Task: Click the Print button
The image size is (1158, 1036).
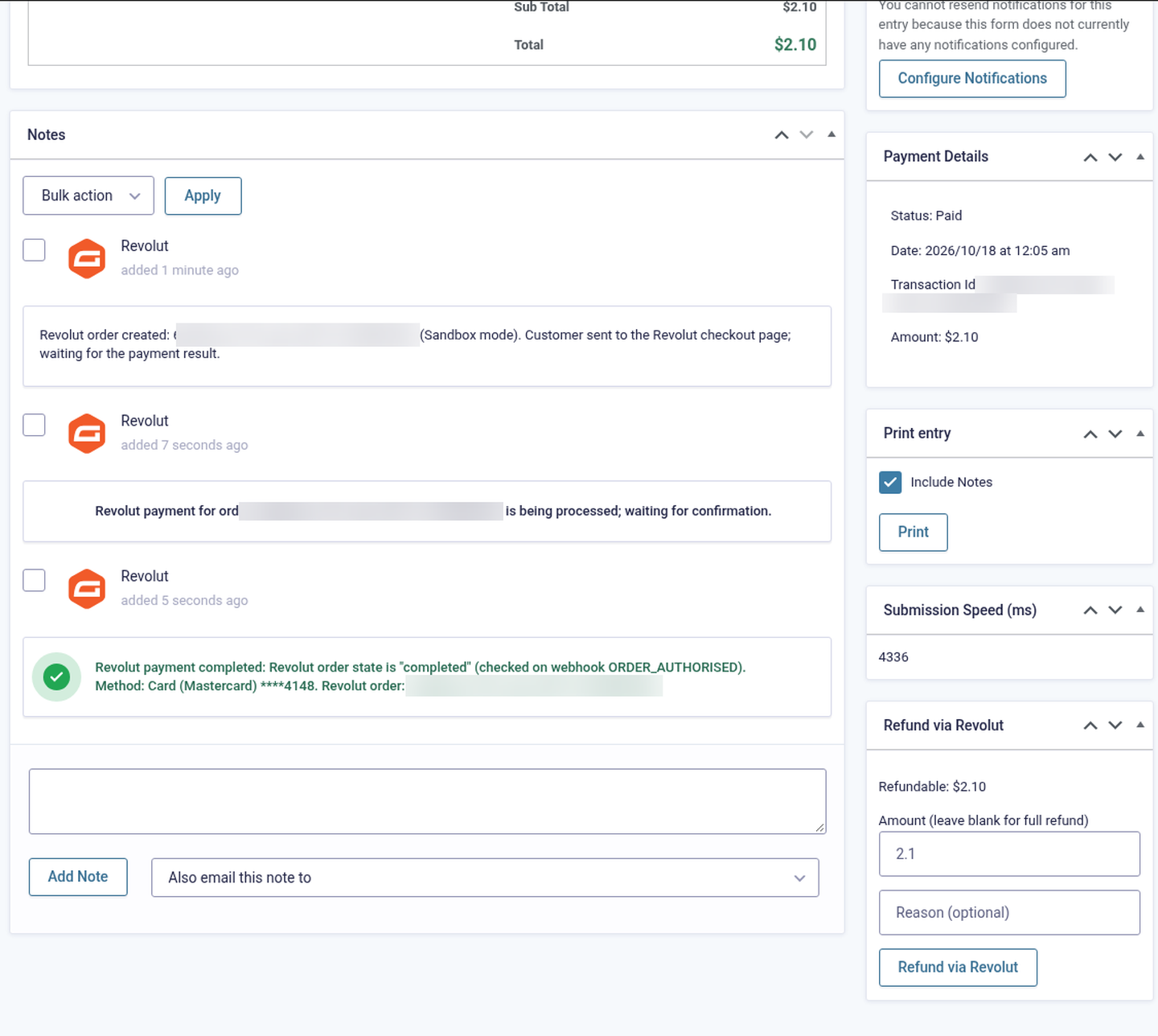Action: pyautogui.click(x=914, y=532)
